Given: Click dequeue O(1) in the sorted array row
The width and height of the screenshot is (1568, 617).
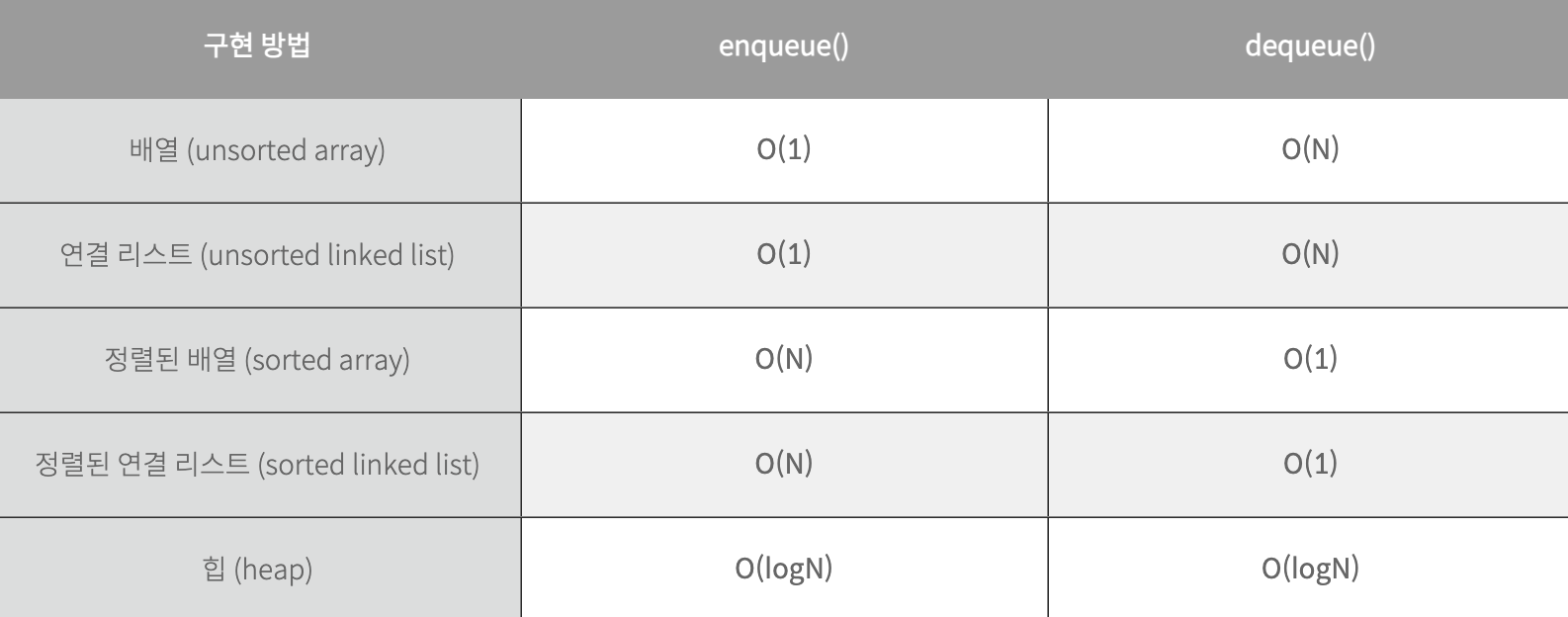Looking at the screenshot, I should click(1308, 360).
